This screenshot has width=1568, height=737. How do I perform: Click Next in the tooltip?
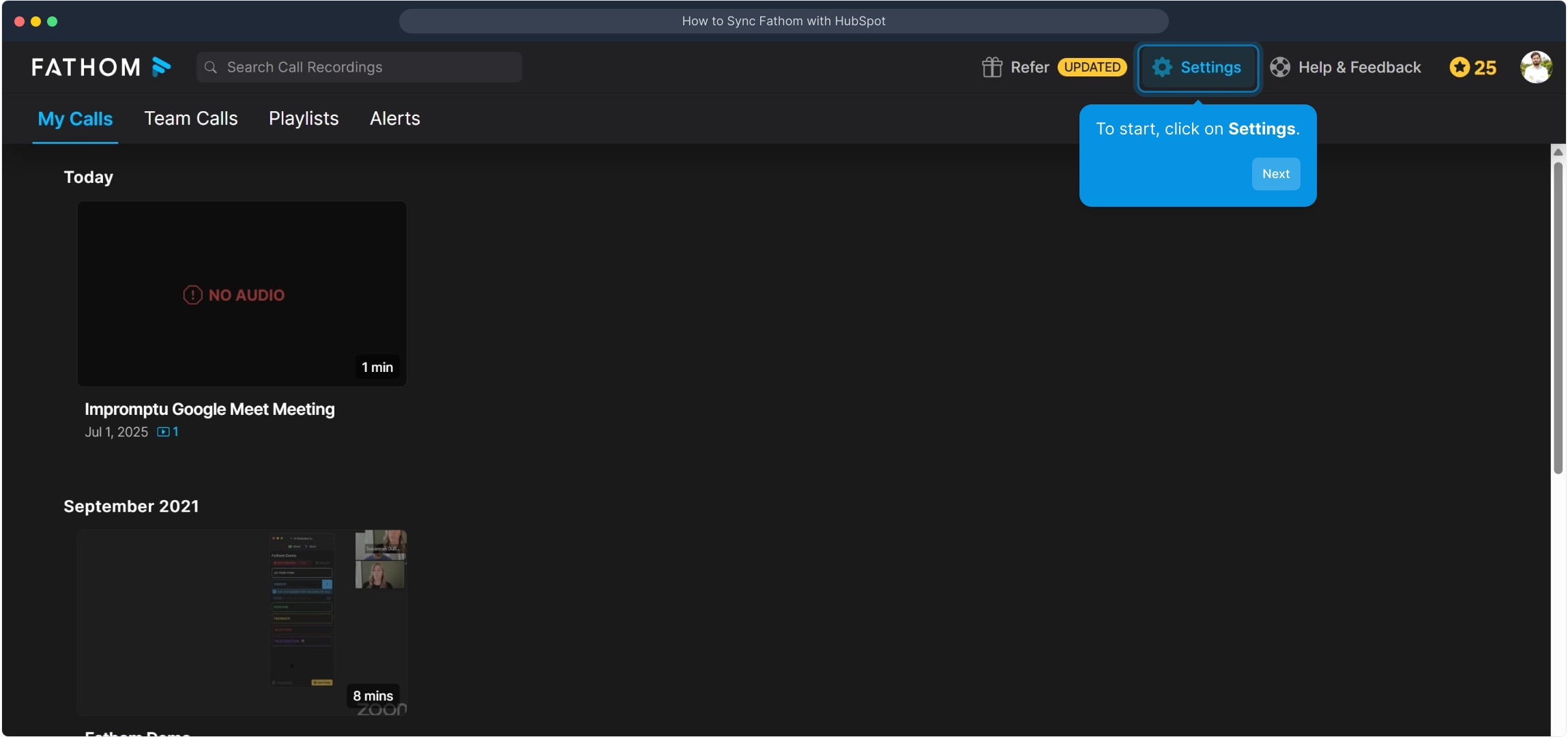coord(1275,174)
